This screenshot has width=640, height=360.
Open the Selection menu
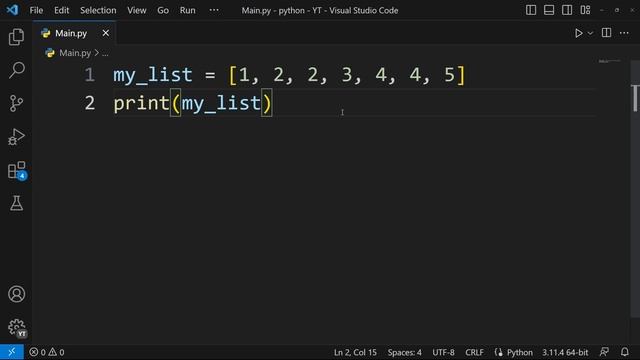98,10
